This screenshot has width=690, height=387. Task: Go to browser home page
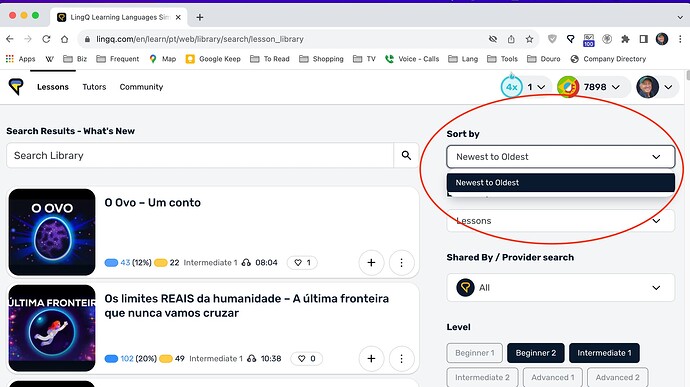[x=64, y=39]
